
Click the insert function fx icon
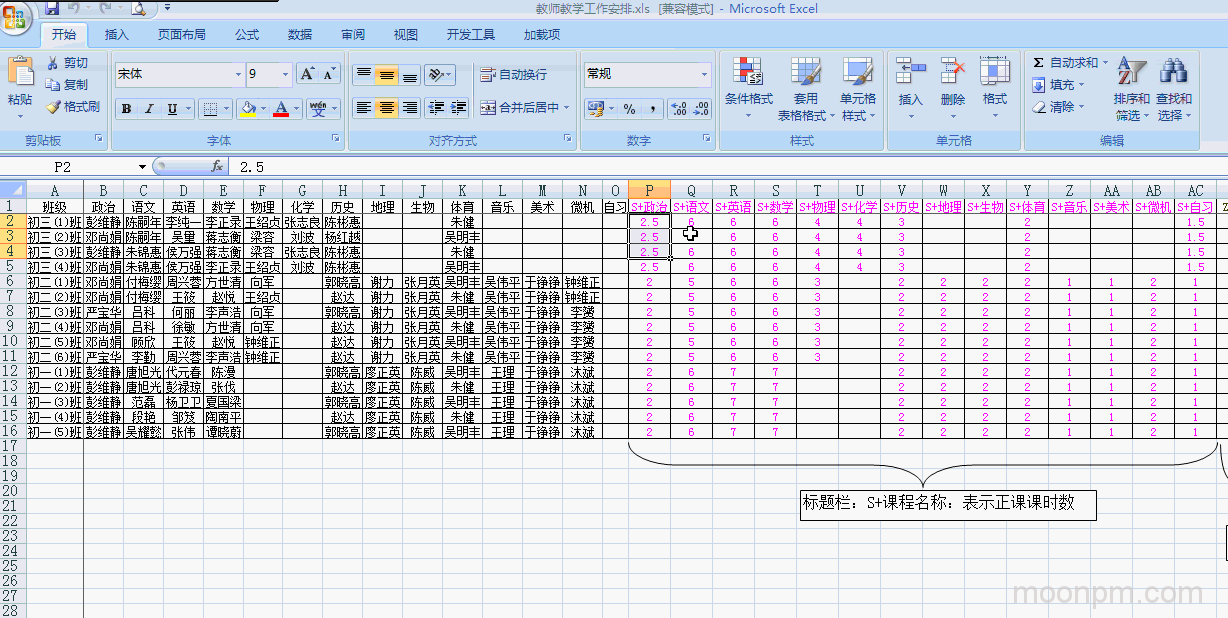tap(217, 166)
